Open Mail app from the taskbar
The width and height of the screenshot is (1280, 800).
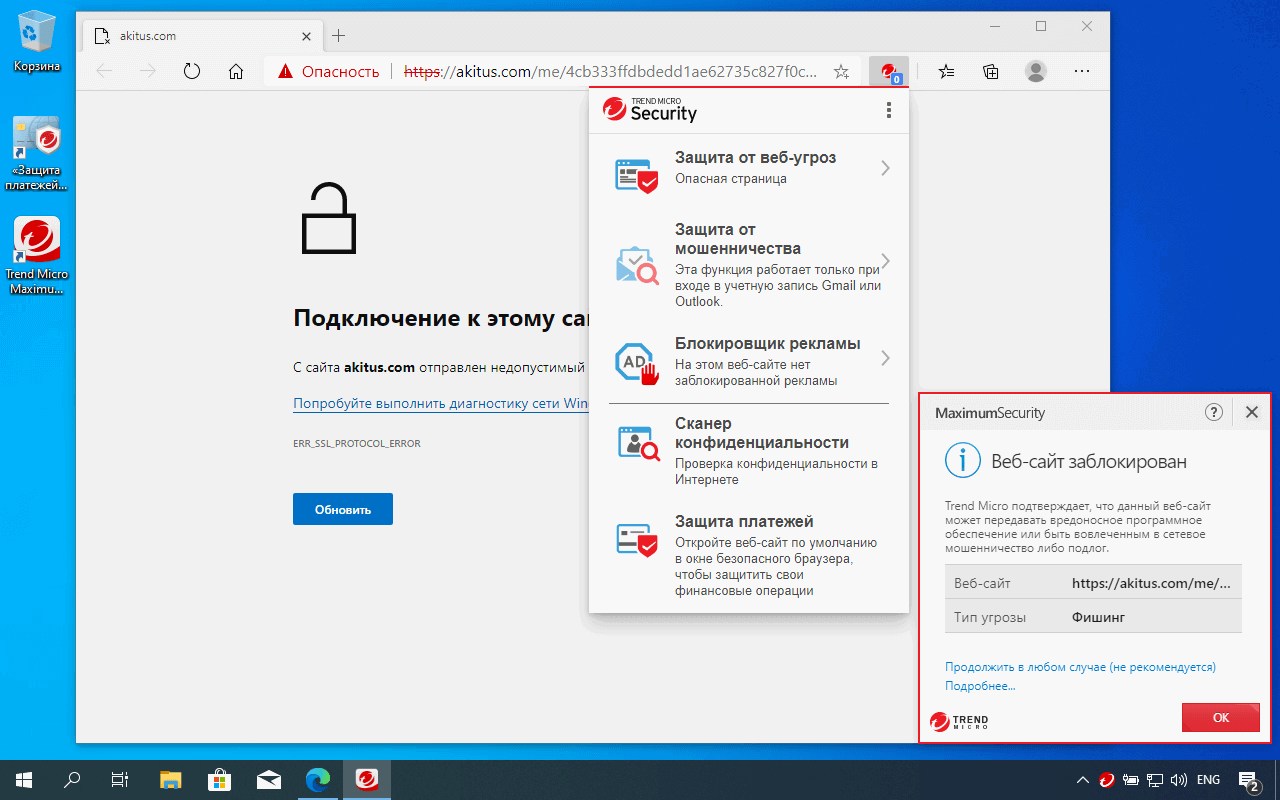268,779
